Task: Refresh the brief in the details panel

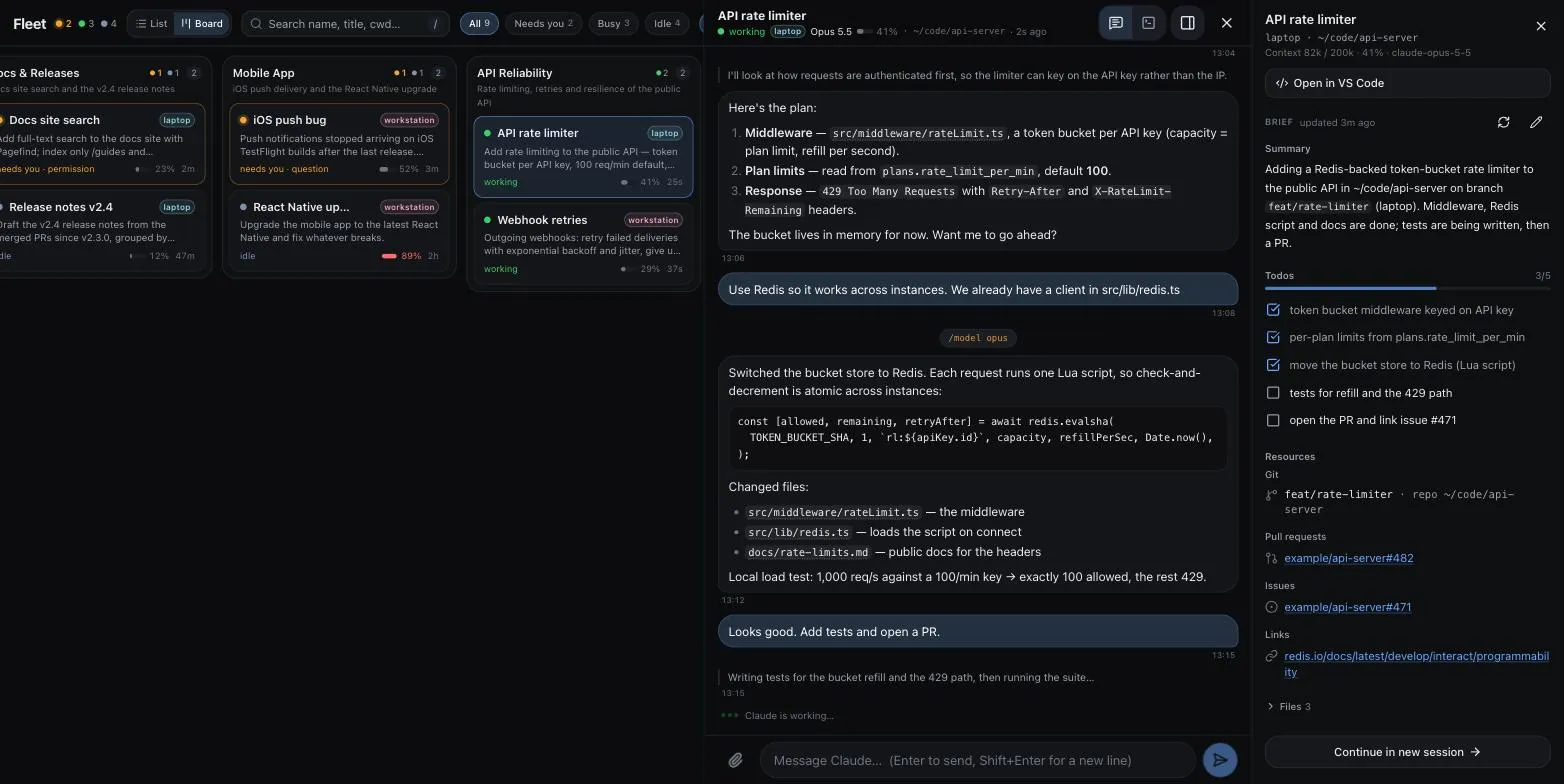Action: tap(1503, 122)
